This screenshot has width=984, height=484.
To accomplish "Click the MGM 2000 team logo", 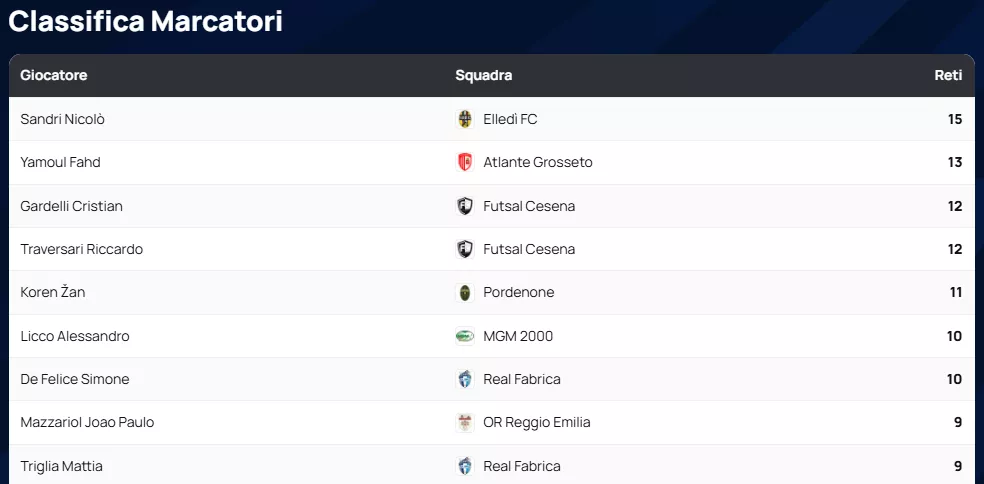I will 464,336.
